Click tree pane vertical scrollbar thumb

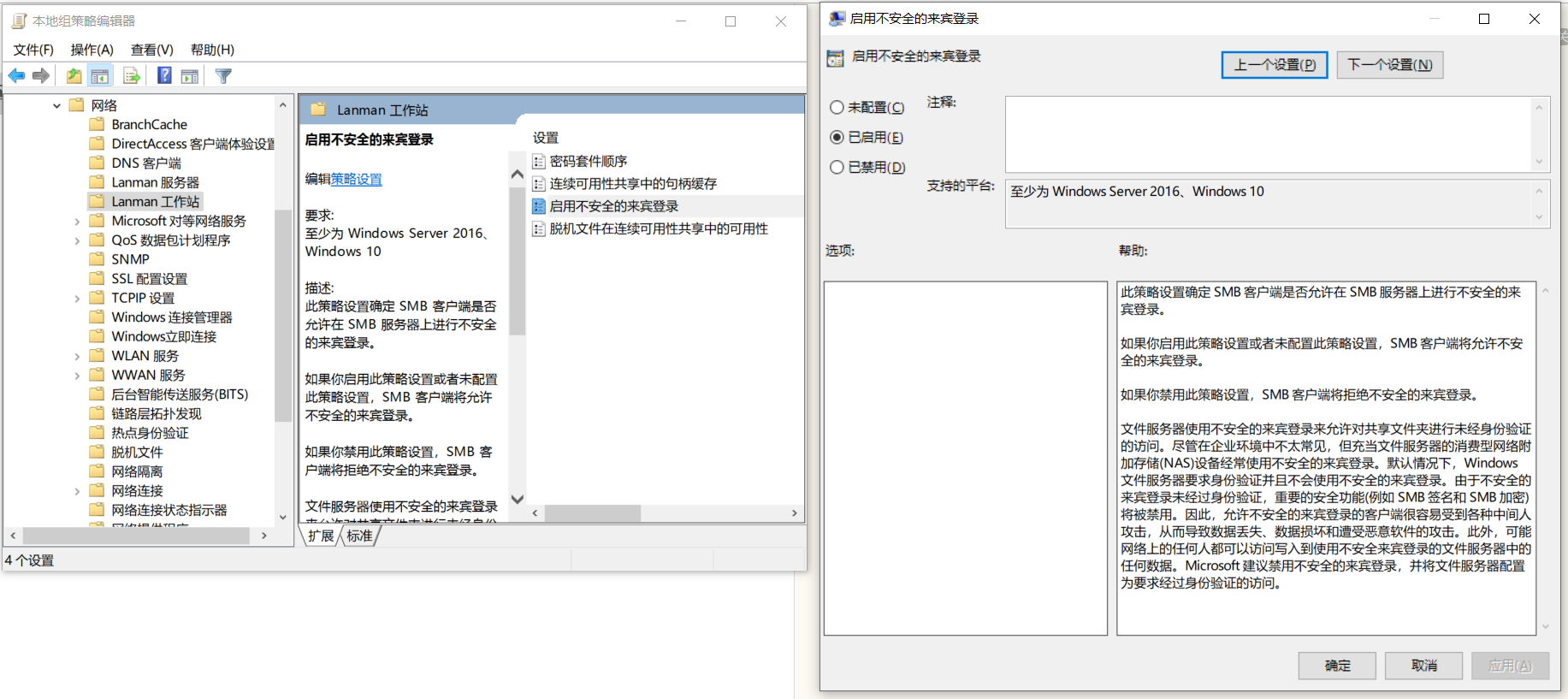[x=282, y=315]
